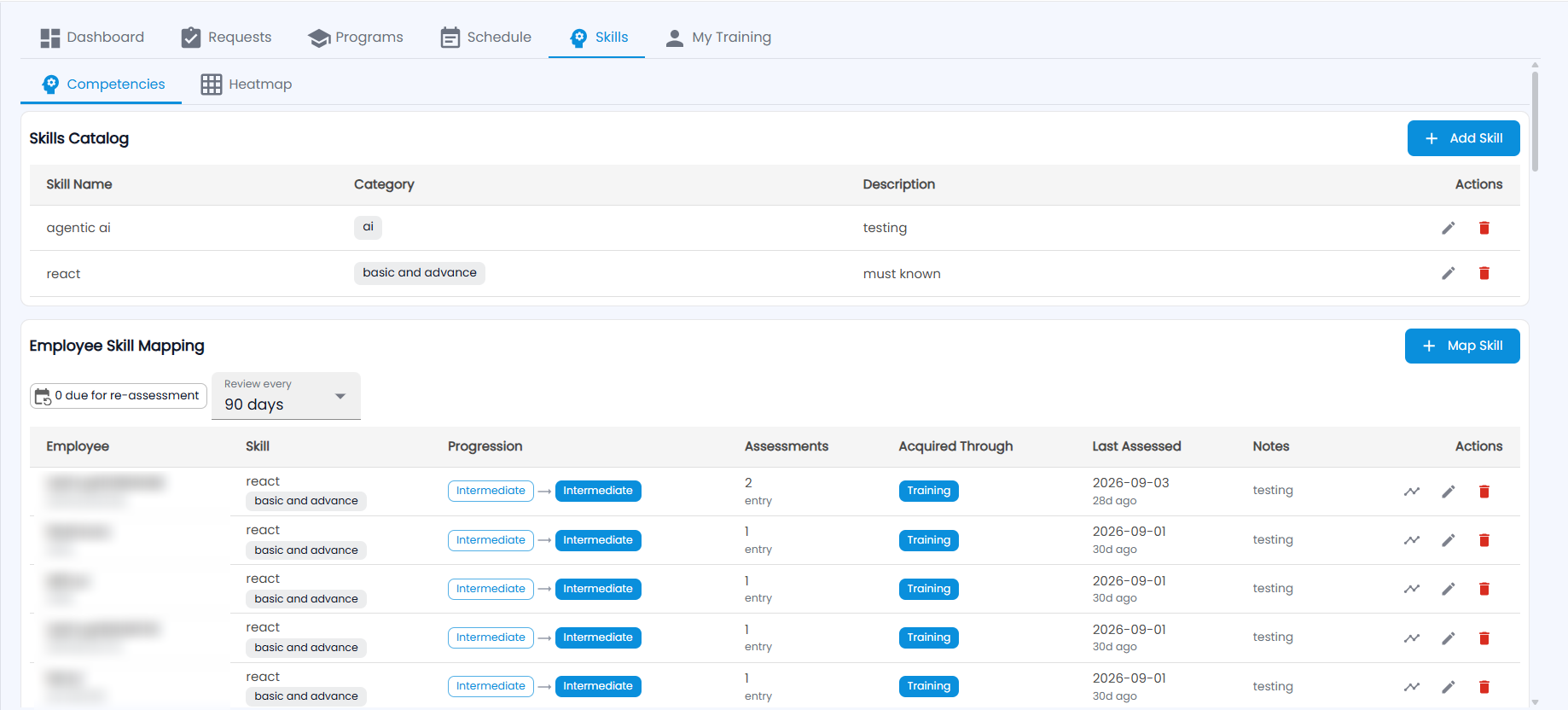Select the react skill name in catalog
The height and width of the screenshot is (710, 1568).
pyautogui.click(x=63, y=274)
